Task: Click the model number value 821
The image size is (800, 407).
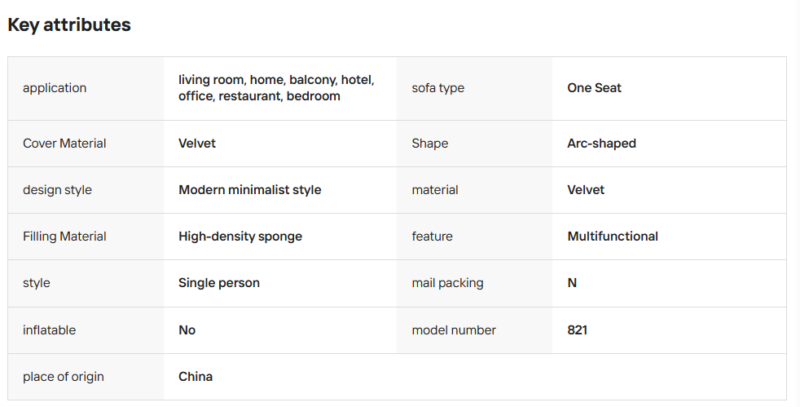Action: [x=577, y=330]
